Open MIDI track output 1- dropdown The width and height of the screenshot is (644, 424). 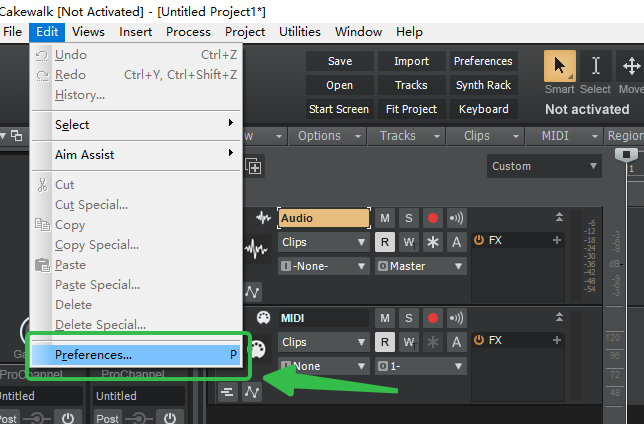pos(421,366)
